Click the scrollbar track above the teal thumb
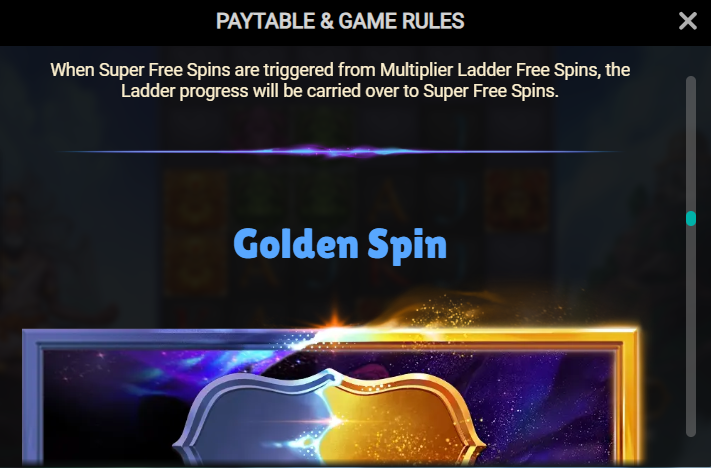Viewport: 711px width, 468px height. tap(691, 143)
